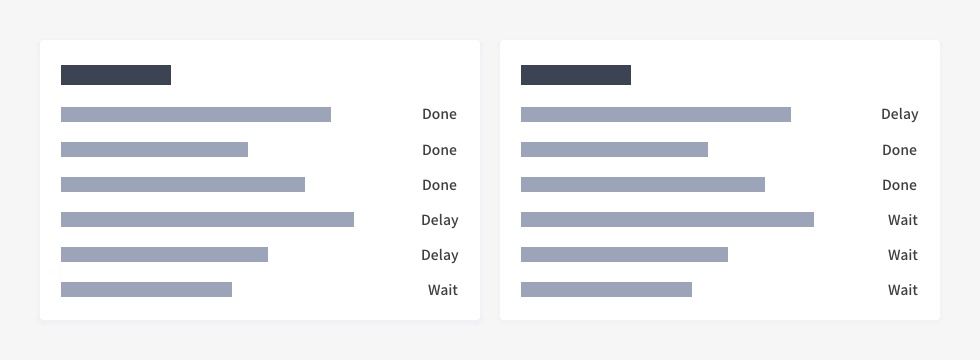Click the bar beside Delay in the right card
Viewport: 980px width, 360px height.
[x=656, y=114]
